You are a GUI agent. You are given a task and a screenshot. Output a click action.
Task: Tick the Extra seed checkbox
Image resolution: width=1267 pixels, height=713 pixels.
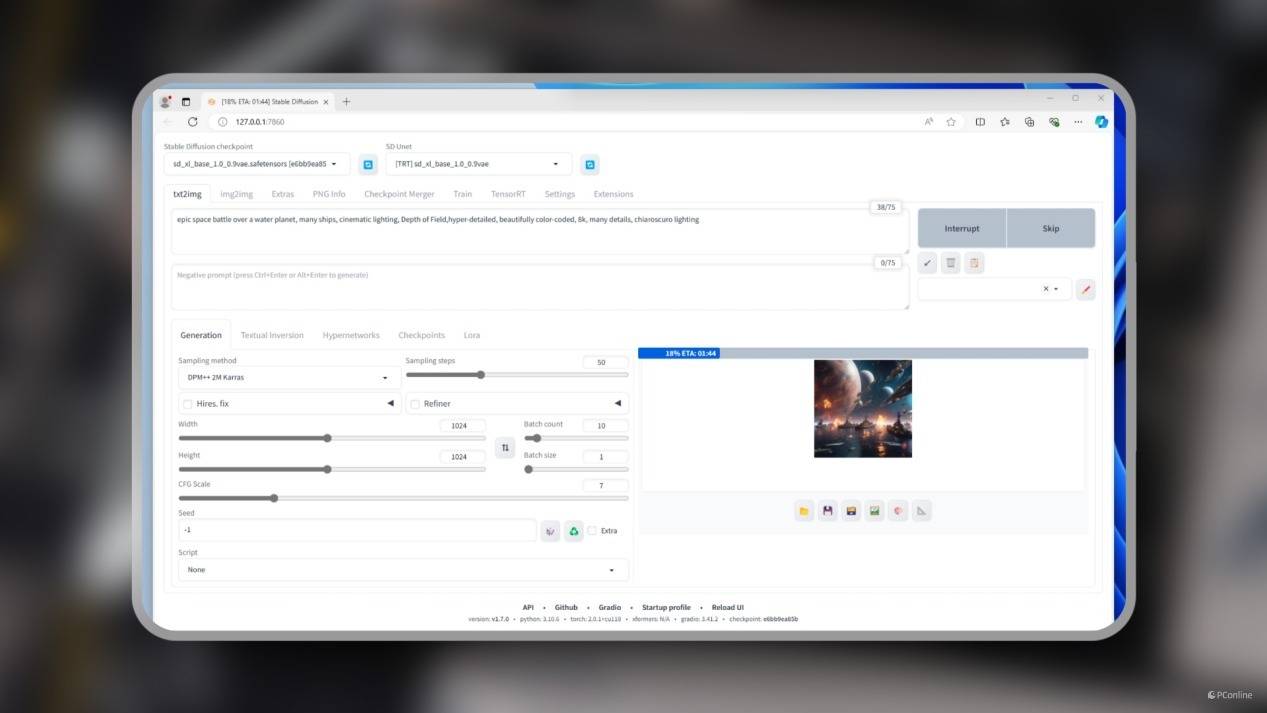(x=592, y=531)
